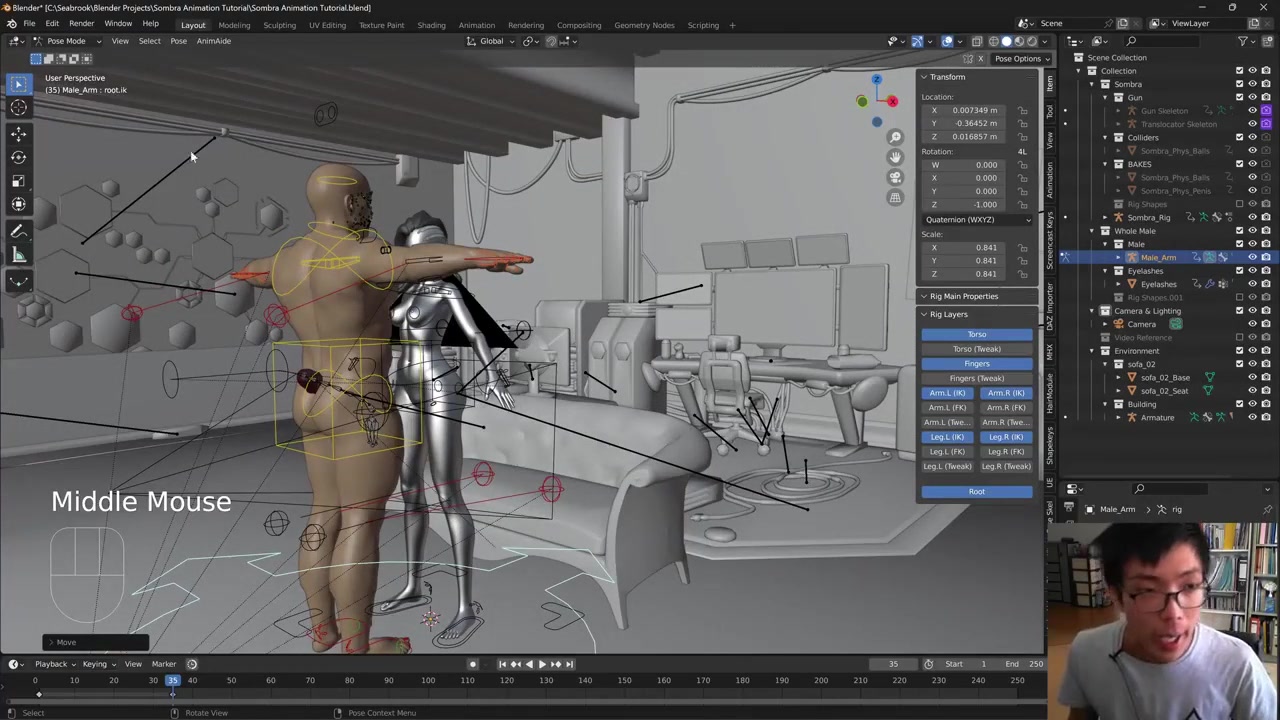Open the Quaternion (WXYZ) rotation mode dropdown
Image resolution: width=1280 pixels, height=720 pixels.
[977, 220]
